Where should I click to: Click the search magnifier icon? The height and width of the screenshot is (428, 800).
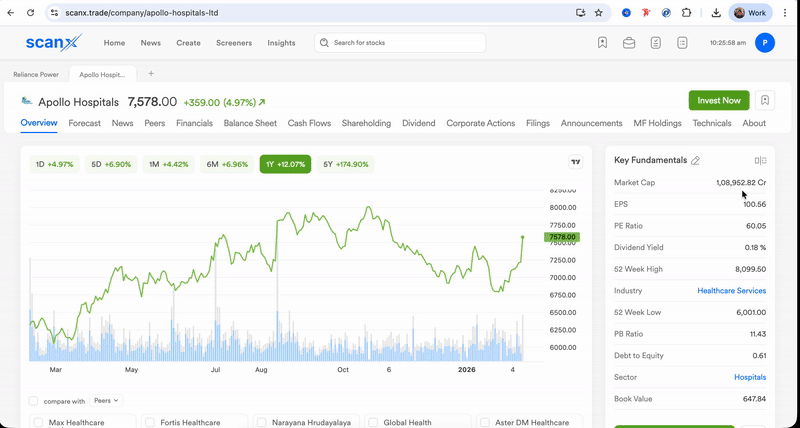[x=324, y=43]
